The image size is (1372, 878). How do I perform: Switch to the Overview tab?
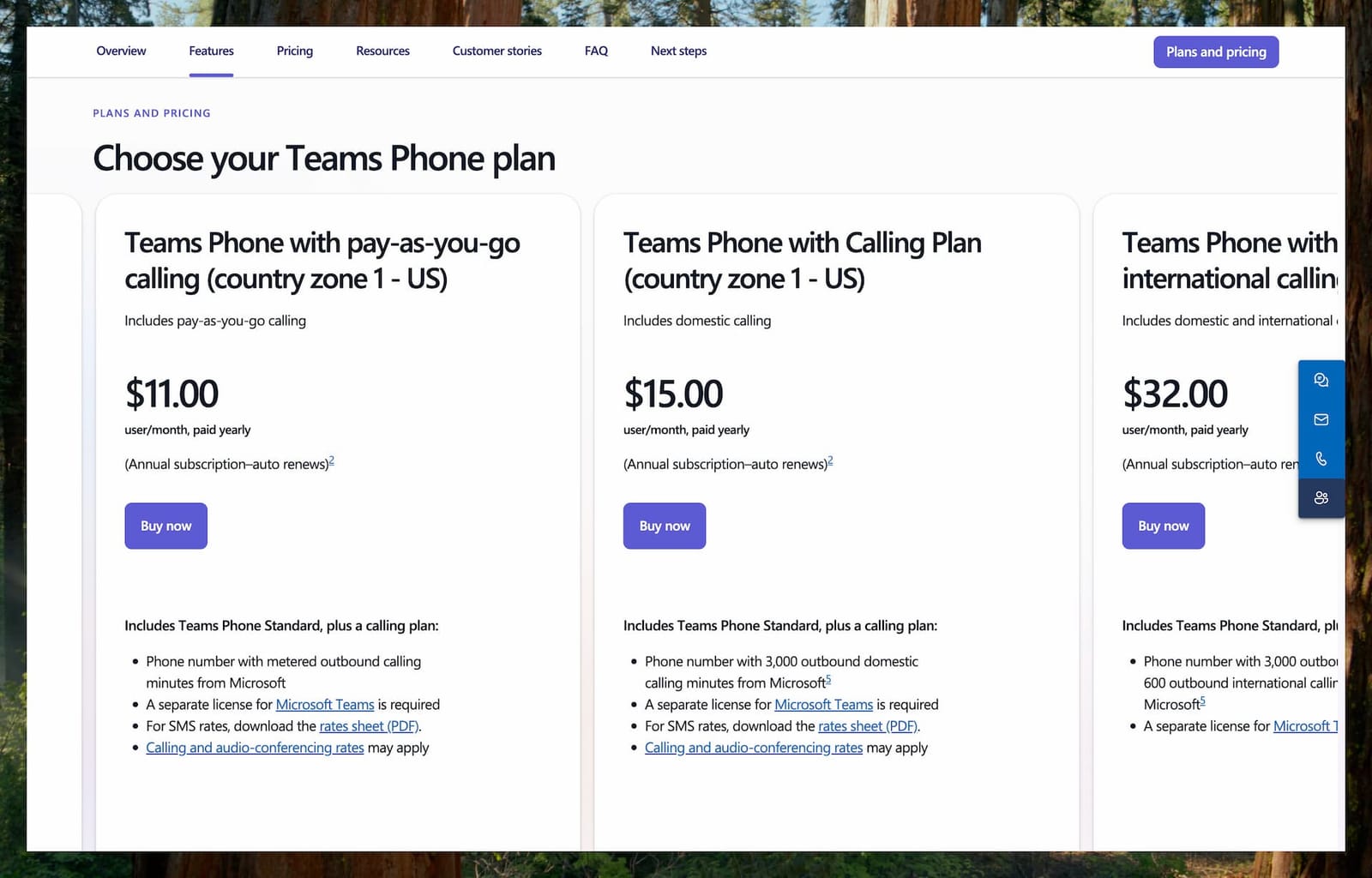(120, 51)
